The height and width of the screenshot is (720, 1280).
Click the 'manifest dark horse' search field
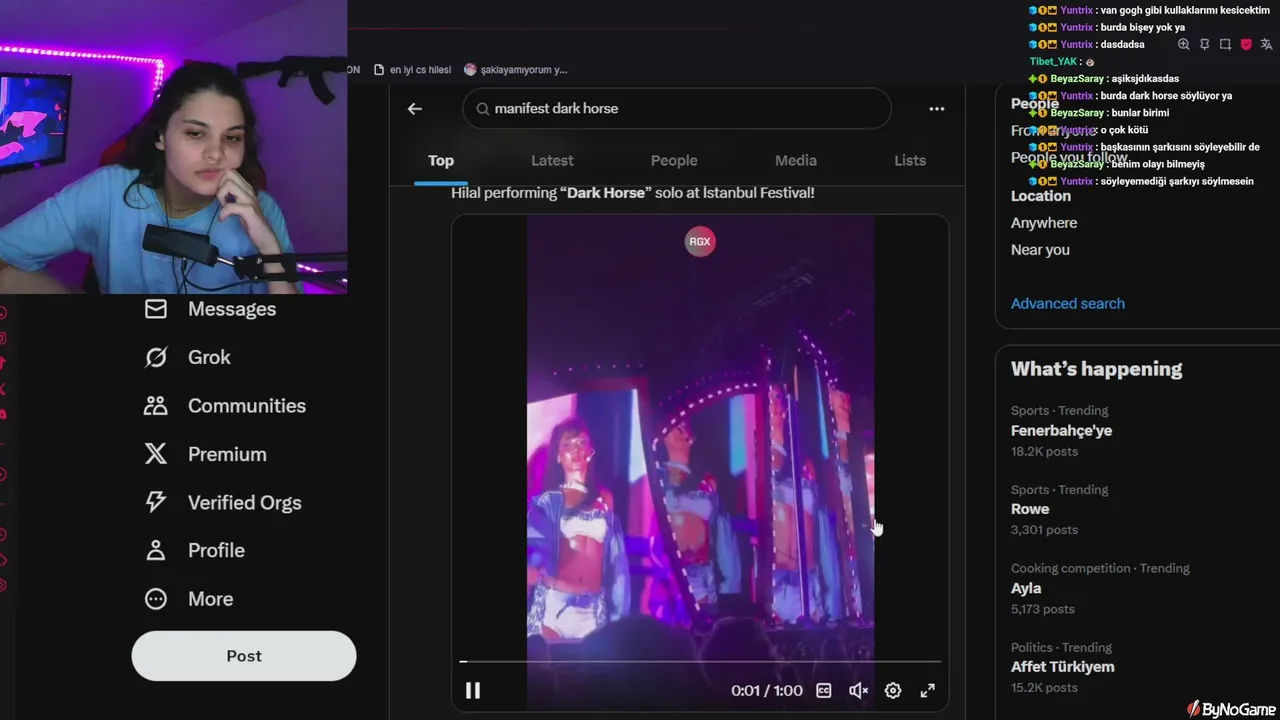coord(677,108)
